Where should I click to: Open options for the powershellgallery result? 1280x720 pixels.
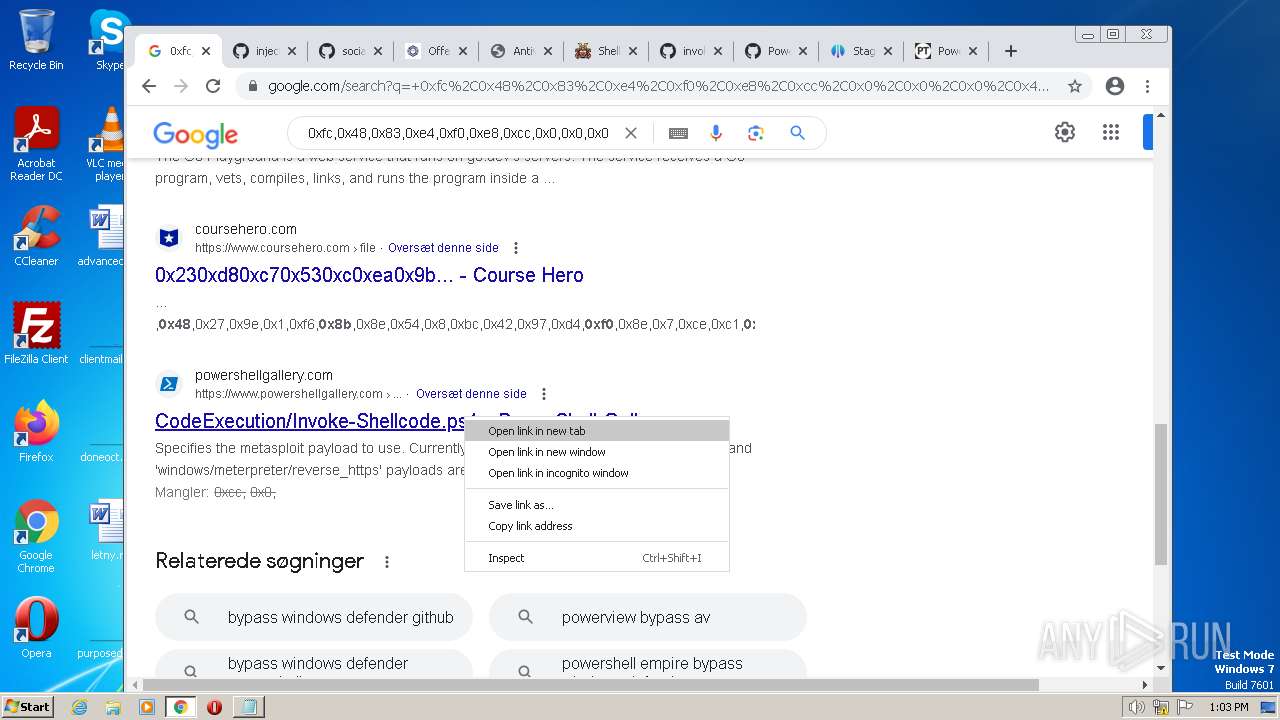click(544, 394)
